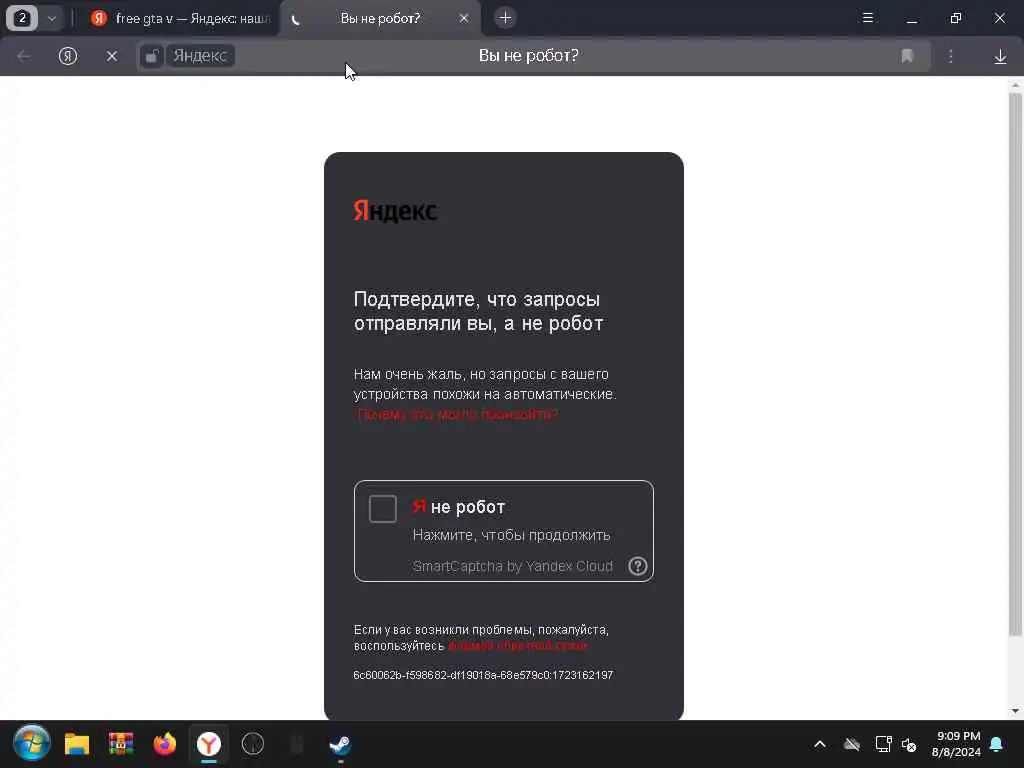This screenshot has height=768, width=1024.
Task: Stop page loading with the X button
Action: [112, 56]
